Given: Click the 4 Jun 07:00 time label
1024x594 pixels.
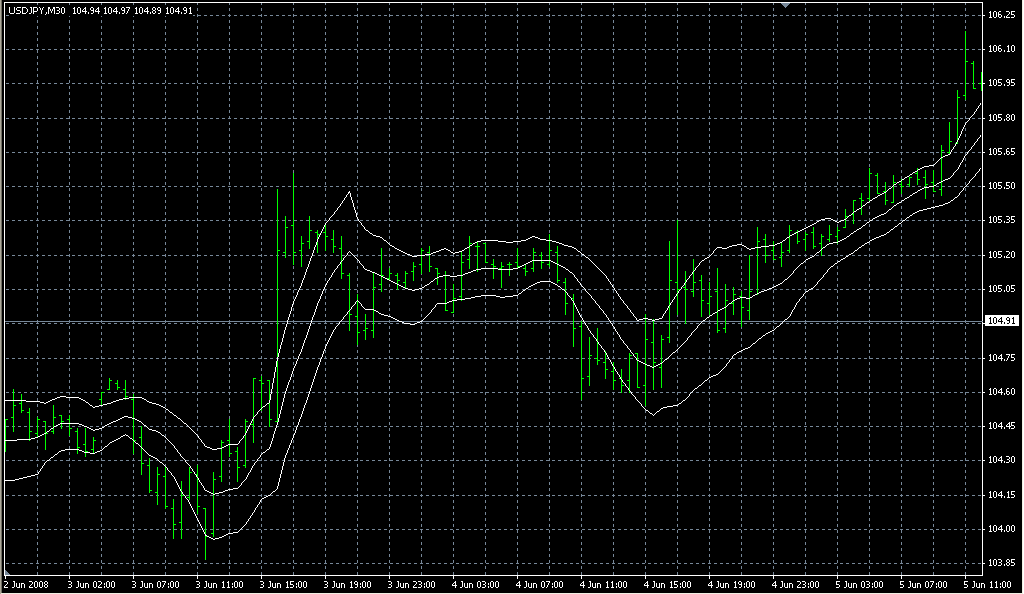Looking at the screenshot, I should click(540, 583).
